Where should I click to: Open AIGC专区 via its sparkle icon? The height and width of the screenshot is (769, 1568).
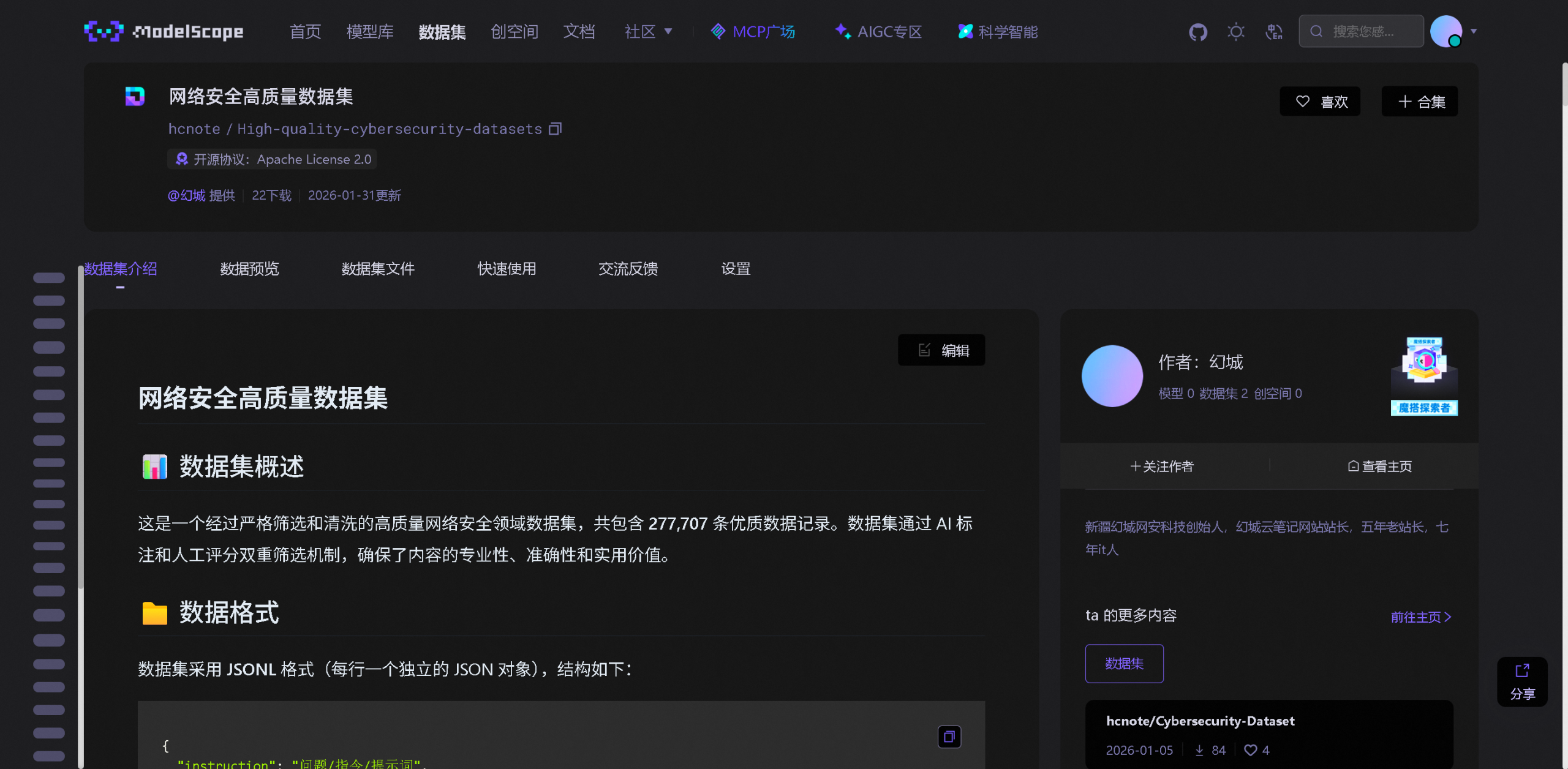click(x=842, y=31)
